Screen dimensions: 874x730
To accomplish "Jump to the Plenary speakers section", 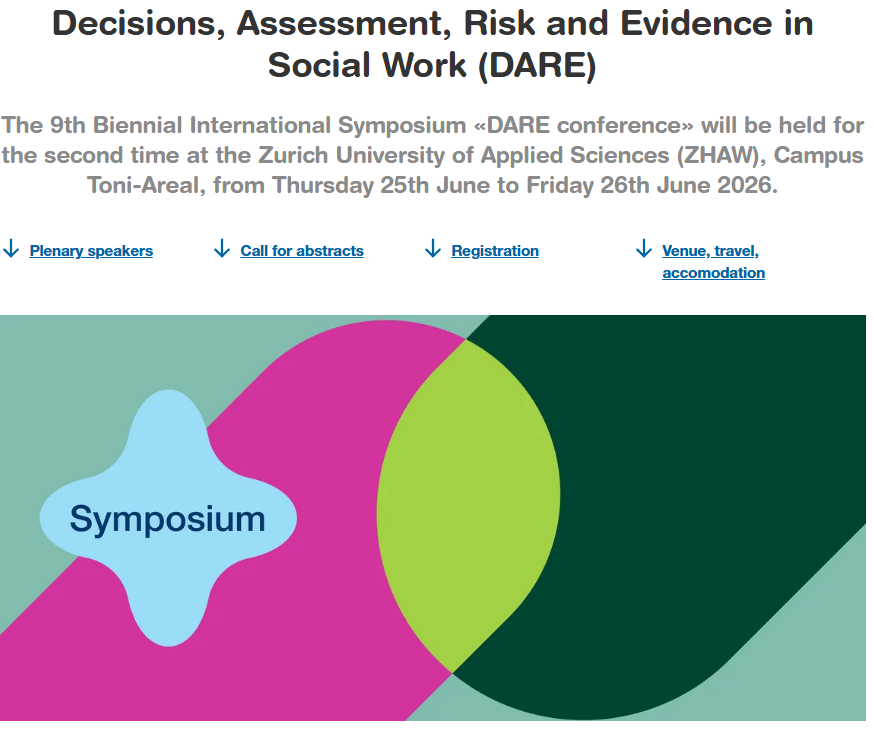I will [91, 251].
